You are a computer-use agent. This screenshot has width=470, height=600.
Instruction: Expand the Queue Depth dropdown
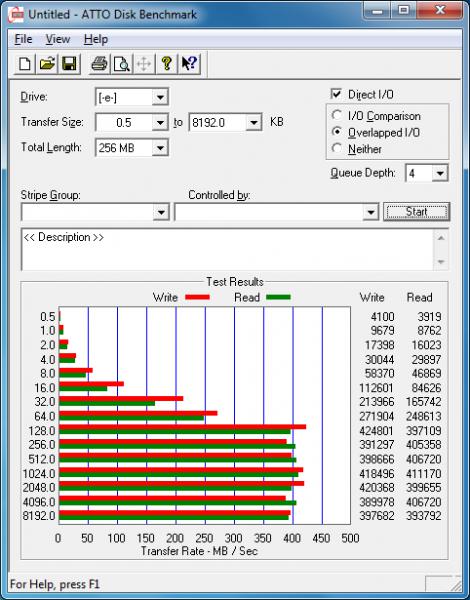point(440,173)
